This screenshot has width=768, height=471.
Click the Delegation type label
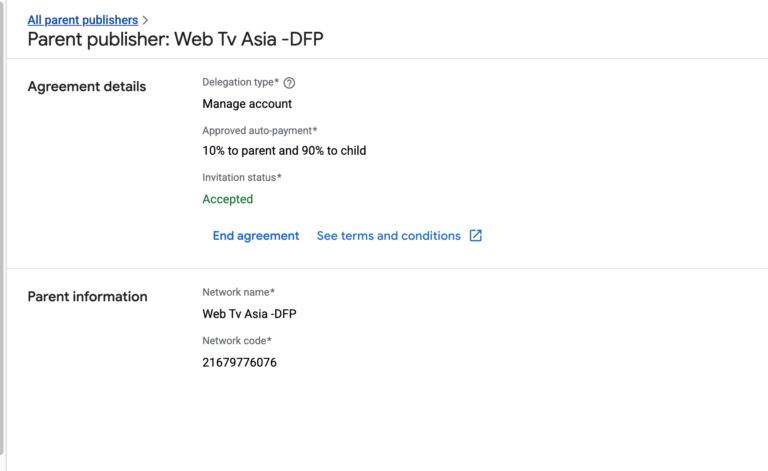click(240, 82)
